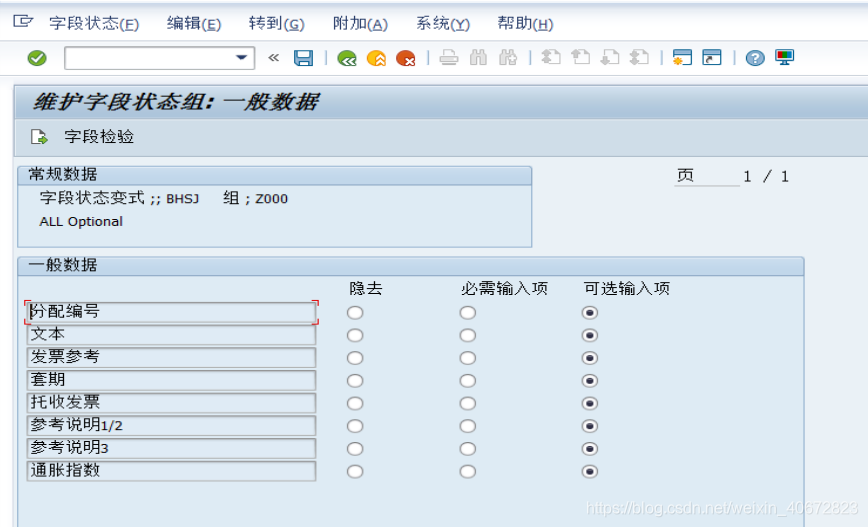Click the 托收发票 field label
The height and width of the screenshot is (527, 868).
point(172,403)
